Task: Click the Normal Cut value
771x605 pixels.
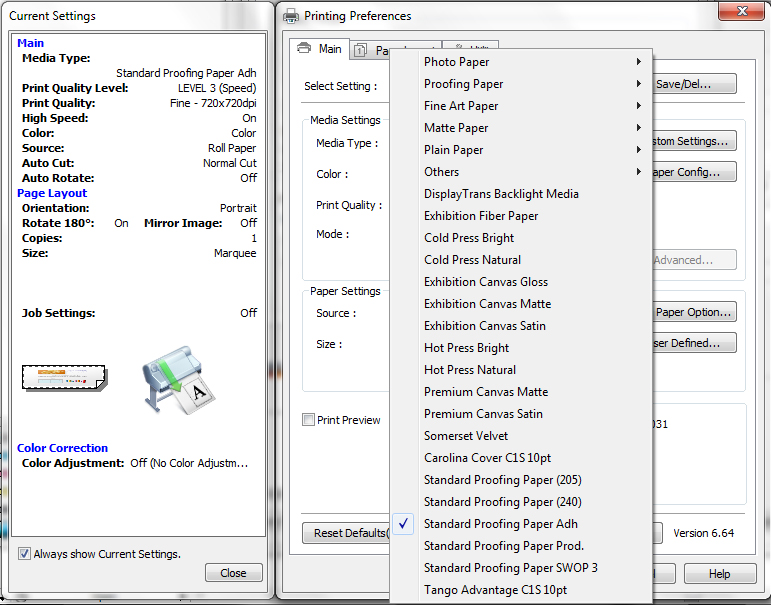Action: coord(230,163)
